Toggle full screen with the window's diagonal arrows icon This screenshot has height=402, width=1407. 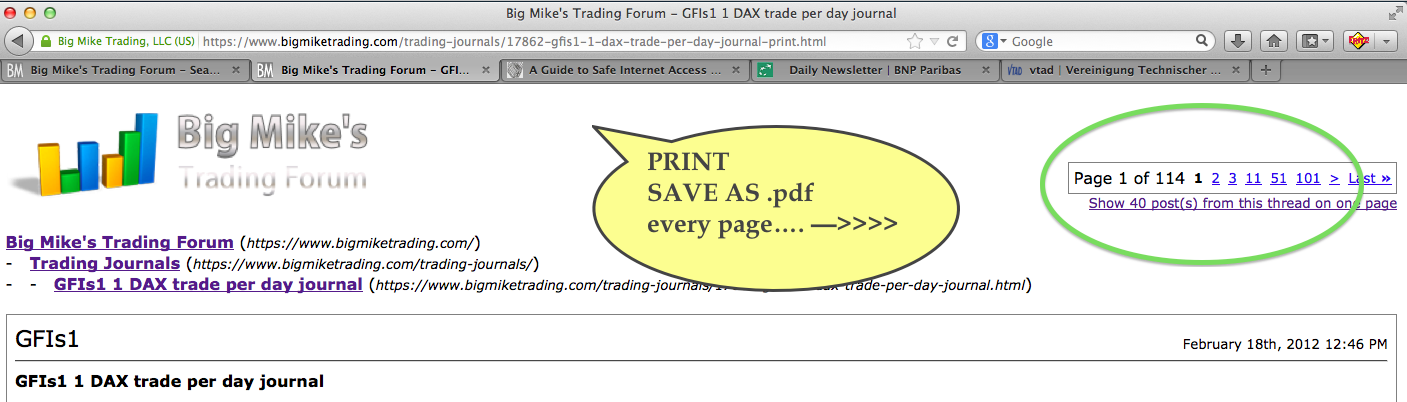[1395, 13]
